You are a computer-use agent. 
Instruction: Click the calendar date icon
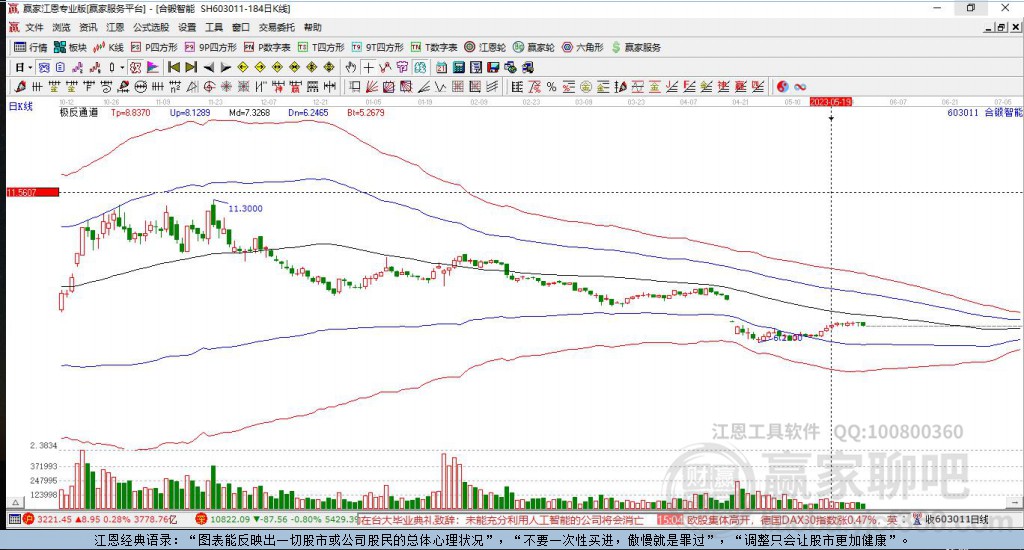click(x=441, y=67)
